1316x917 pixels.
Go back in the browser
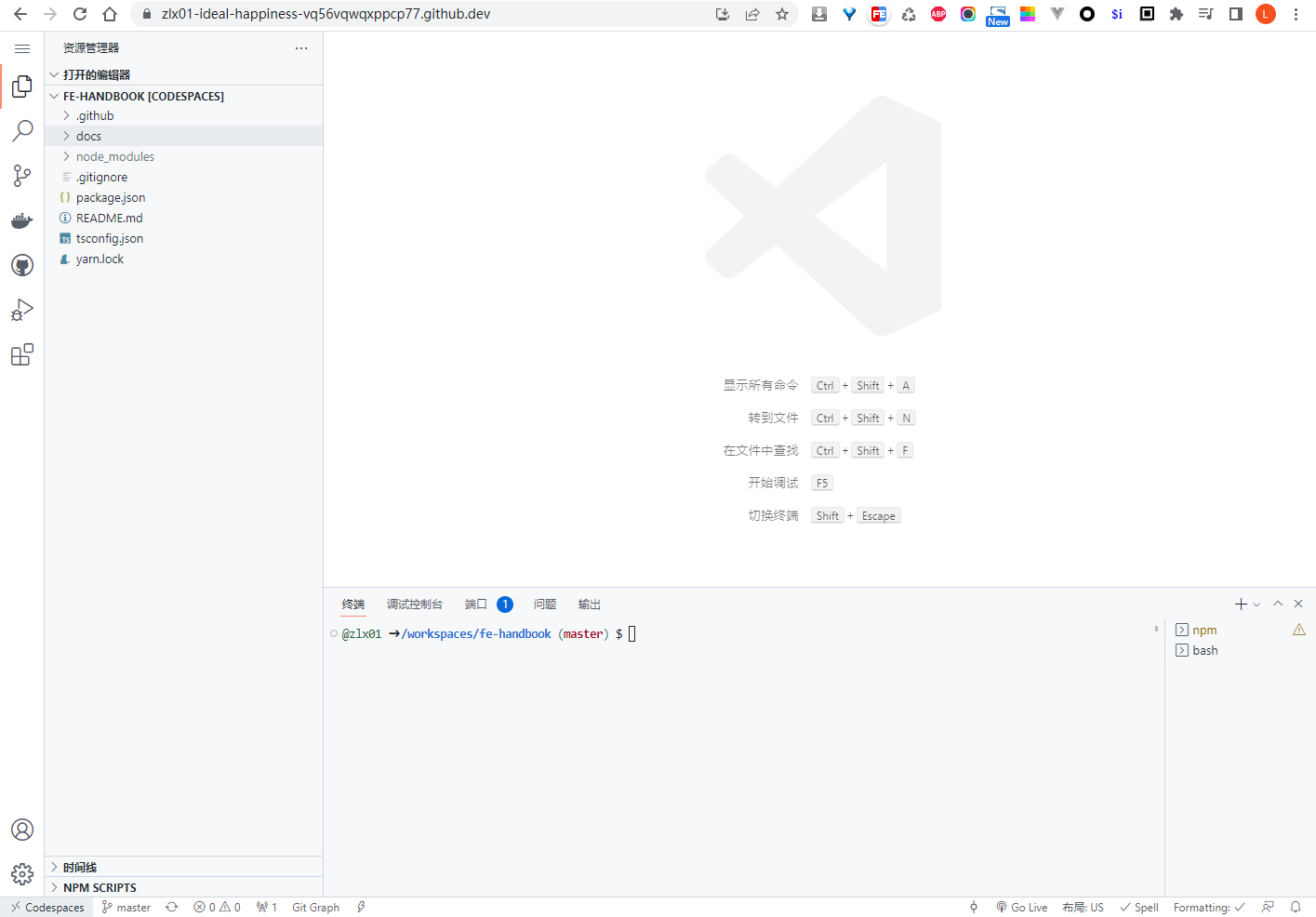pos(20,14)
